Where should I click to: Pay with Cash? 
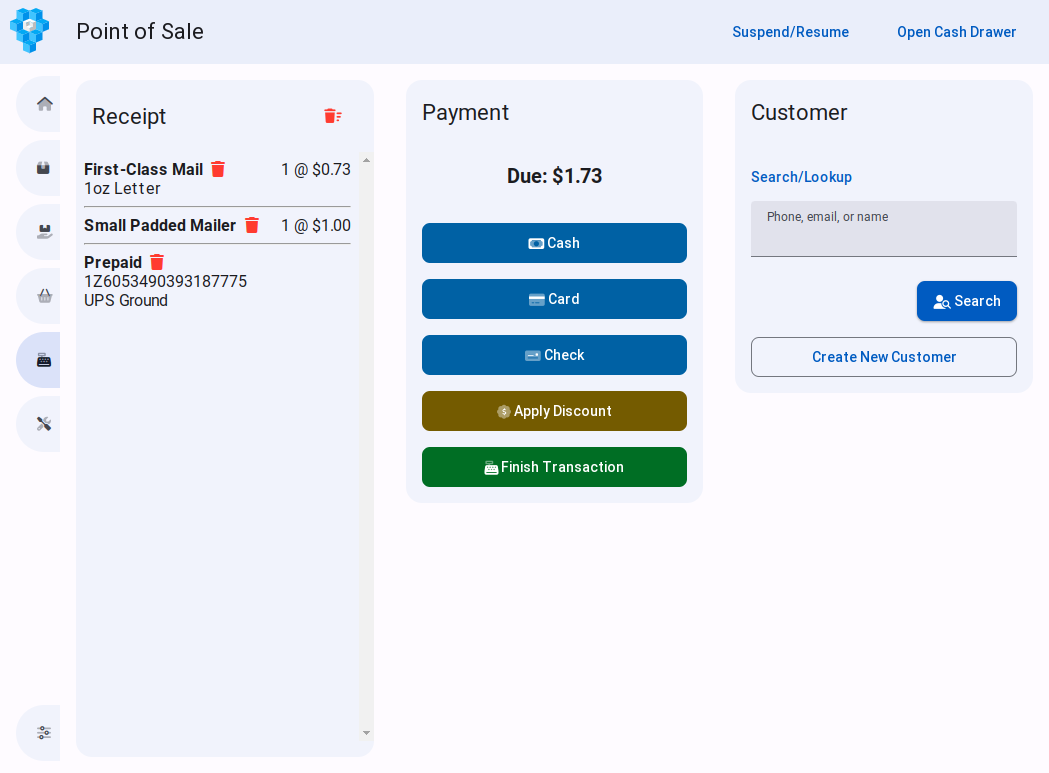[554, 243]
